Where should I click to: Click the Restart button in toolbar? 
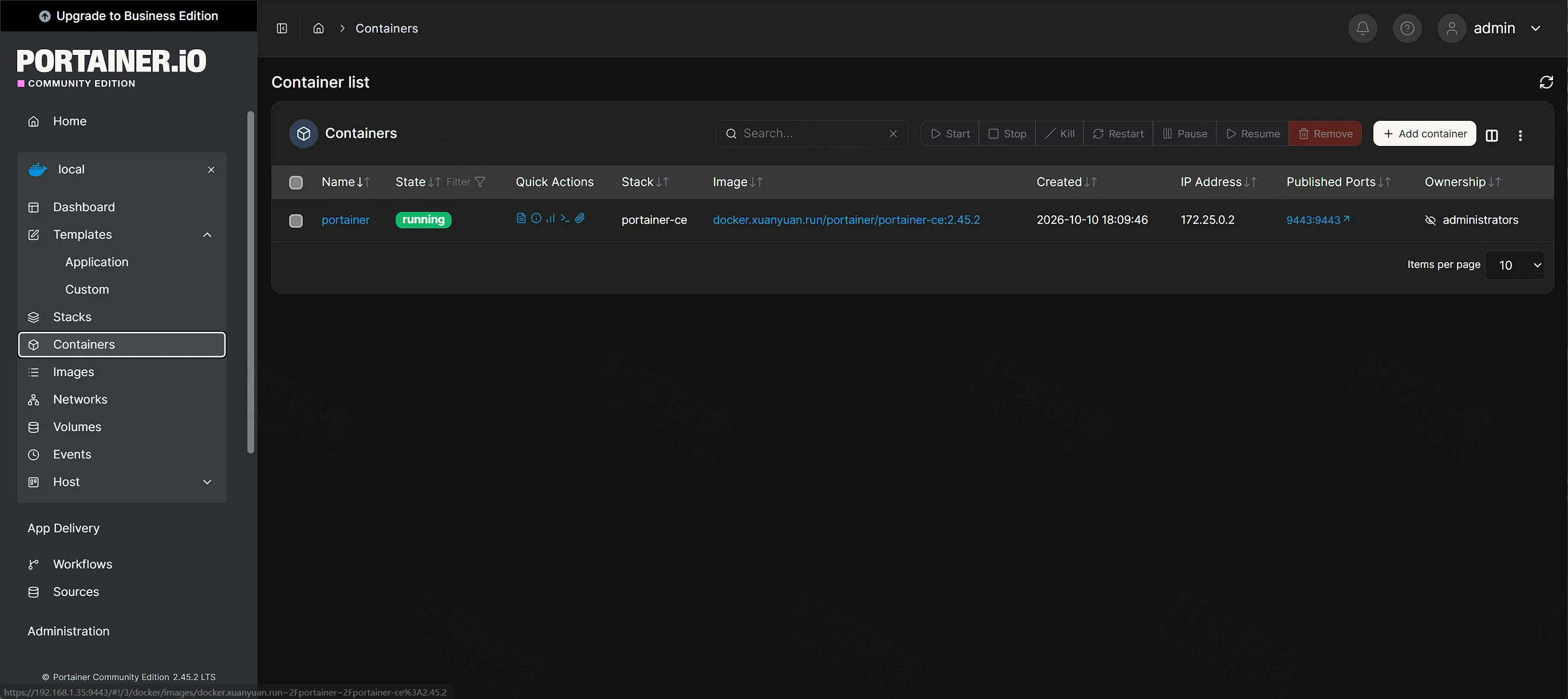pos(1118,134)
